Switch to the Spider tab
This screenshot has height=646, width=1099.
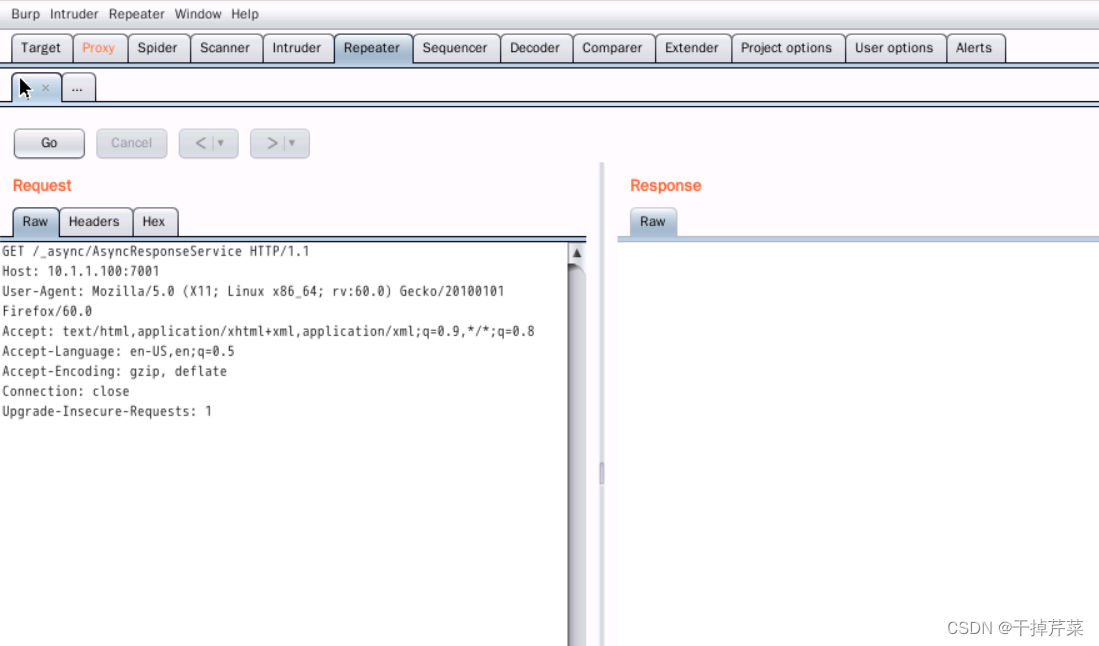pos(157,48)
